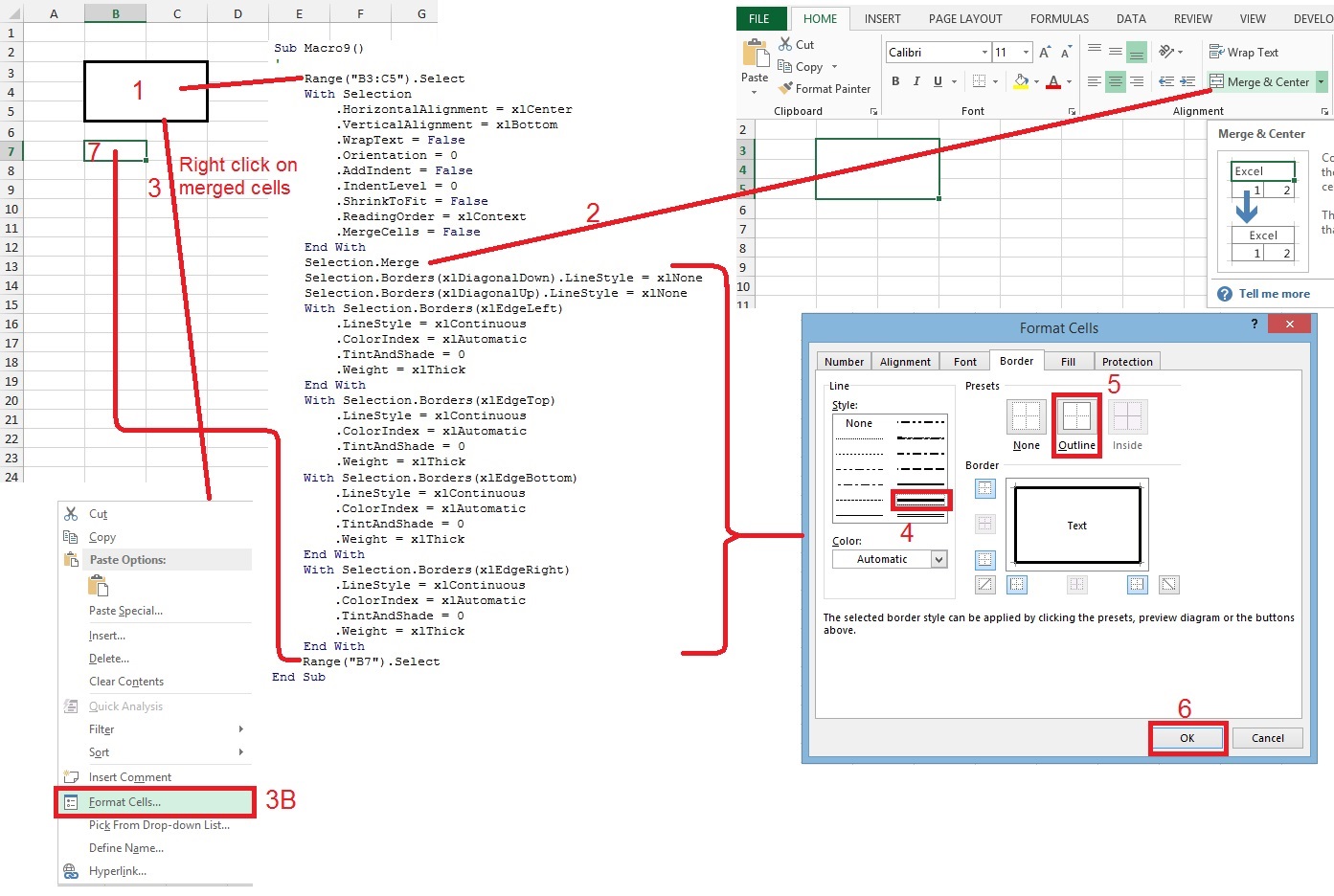
Task: Apply the Fill Color bucket
Action: click(1022, 81)
